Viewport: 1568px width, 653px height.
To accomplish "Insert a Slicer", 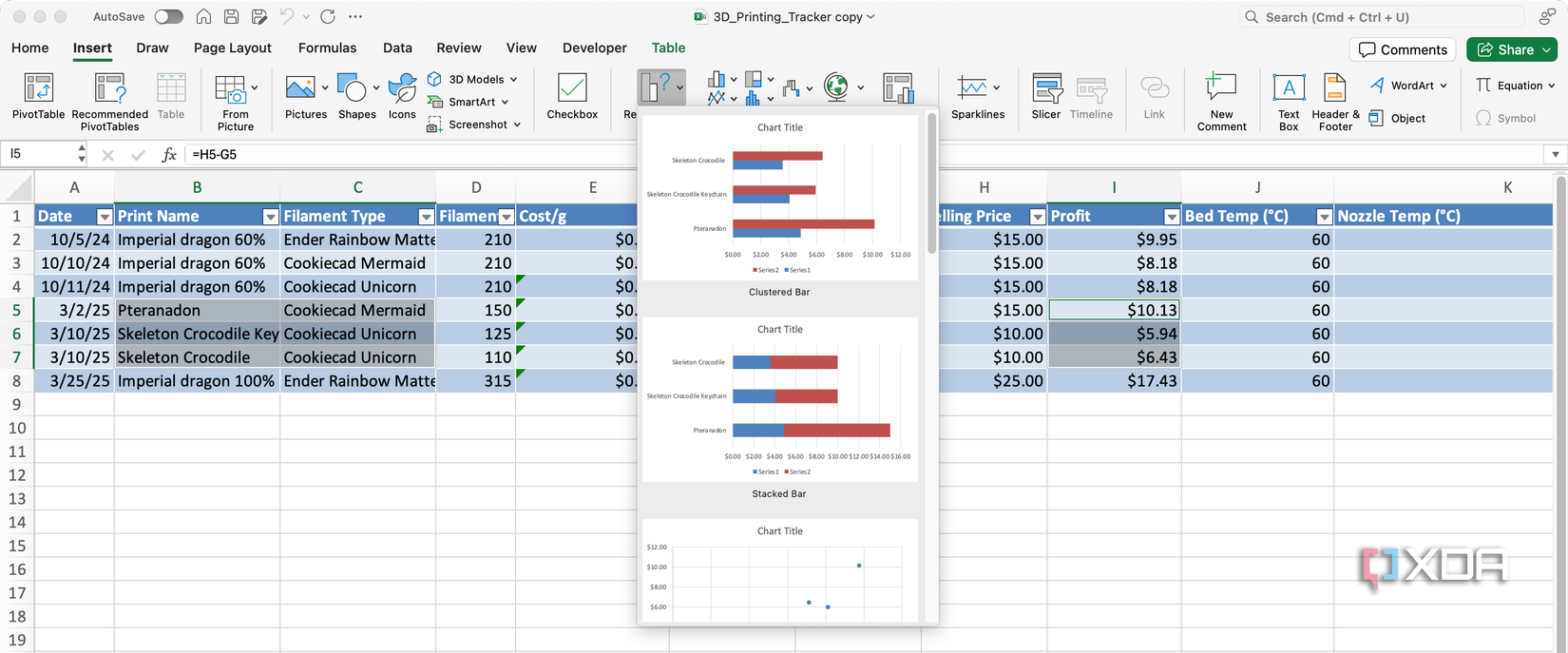I will [1046, 96].
